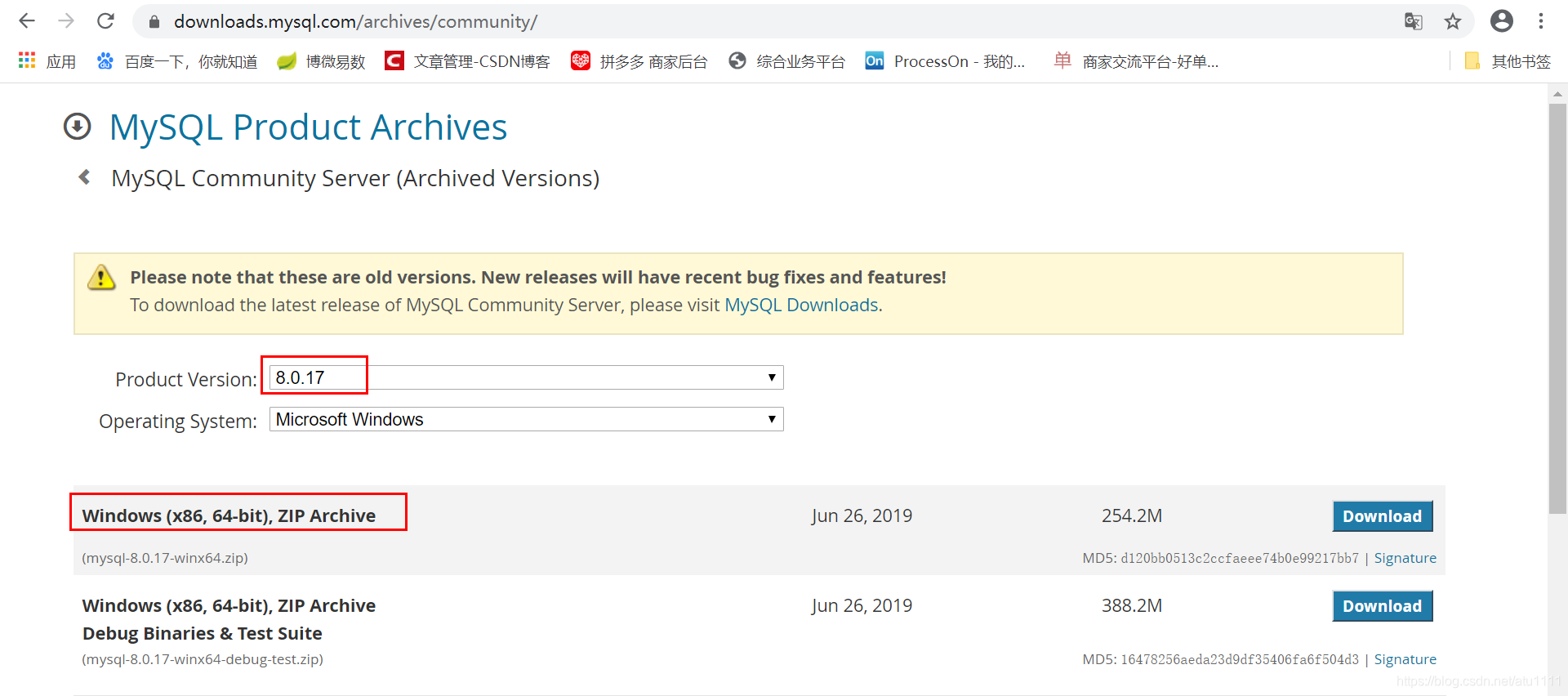Screen dimensions: 1568x696
Task: Go back using browser back arrow
Action: click(x=27, y=21)
